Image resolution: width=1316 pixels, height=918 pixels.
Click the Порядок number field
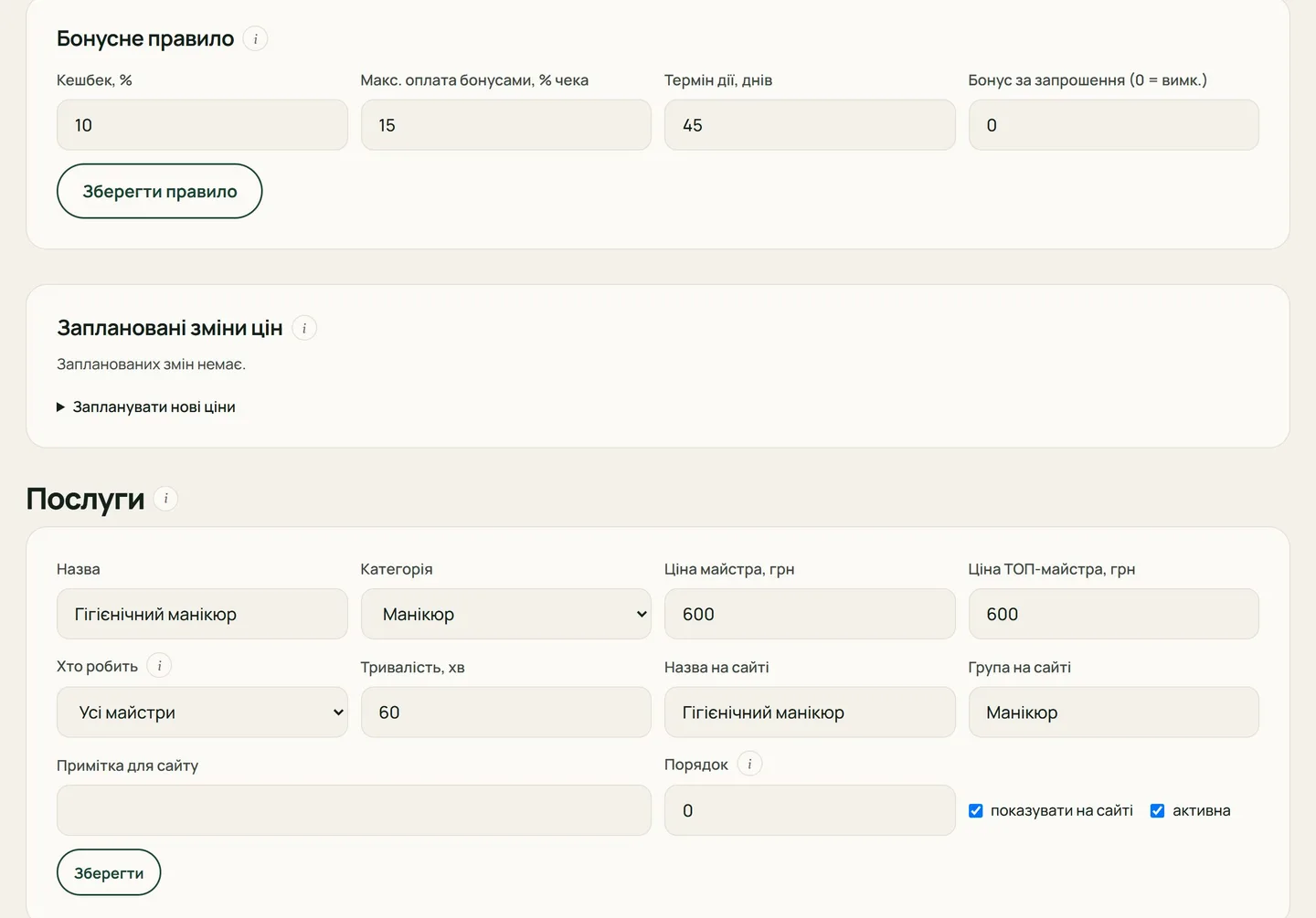coord(810,810)
